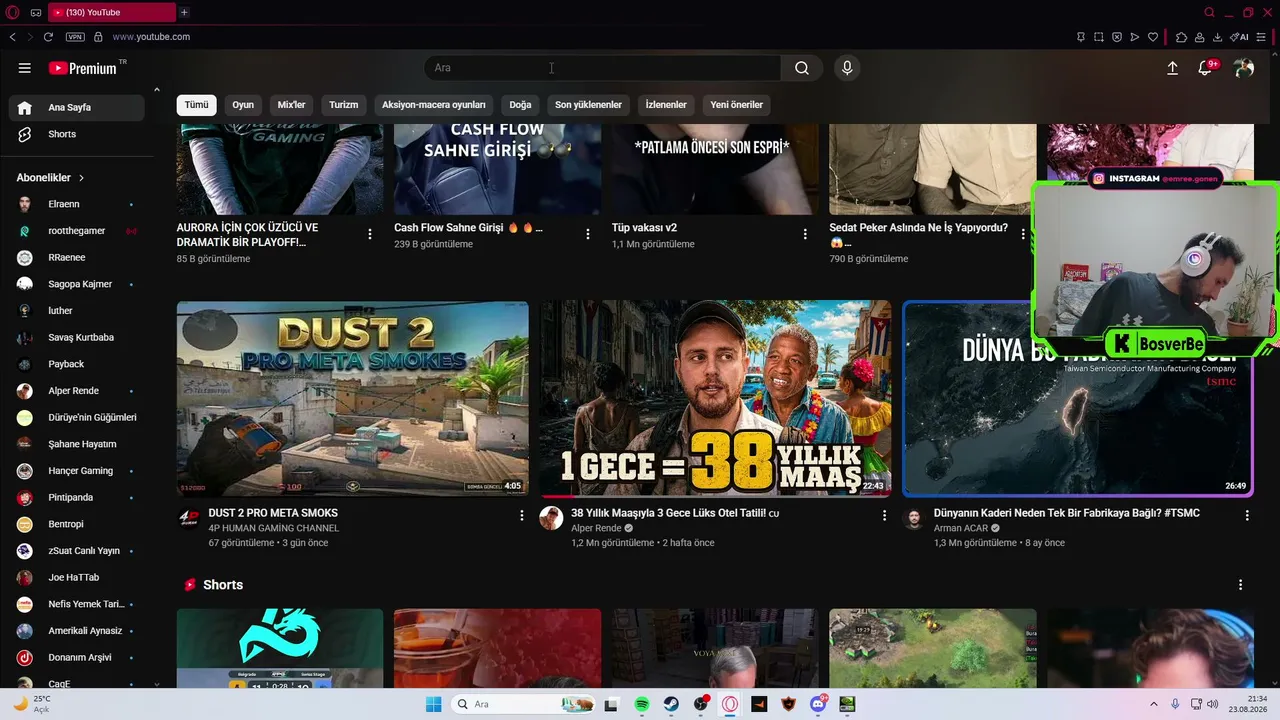Viewport: 1280px width, 720px height.
Task: Go back in browser history
Action: [x=13, y=37]
